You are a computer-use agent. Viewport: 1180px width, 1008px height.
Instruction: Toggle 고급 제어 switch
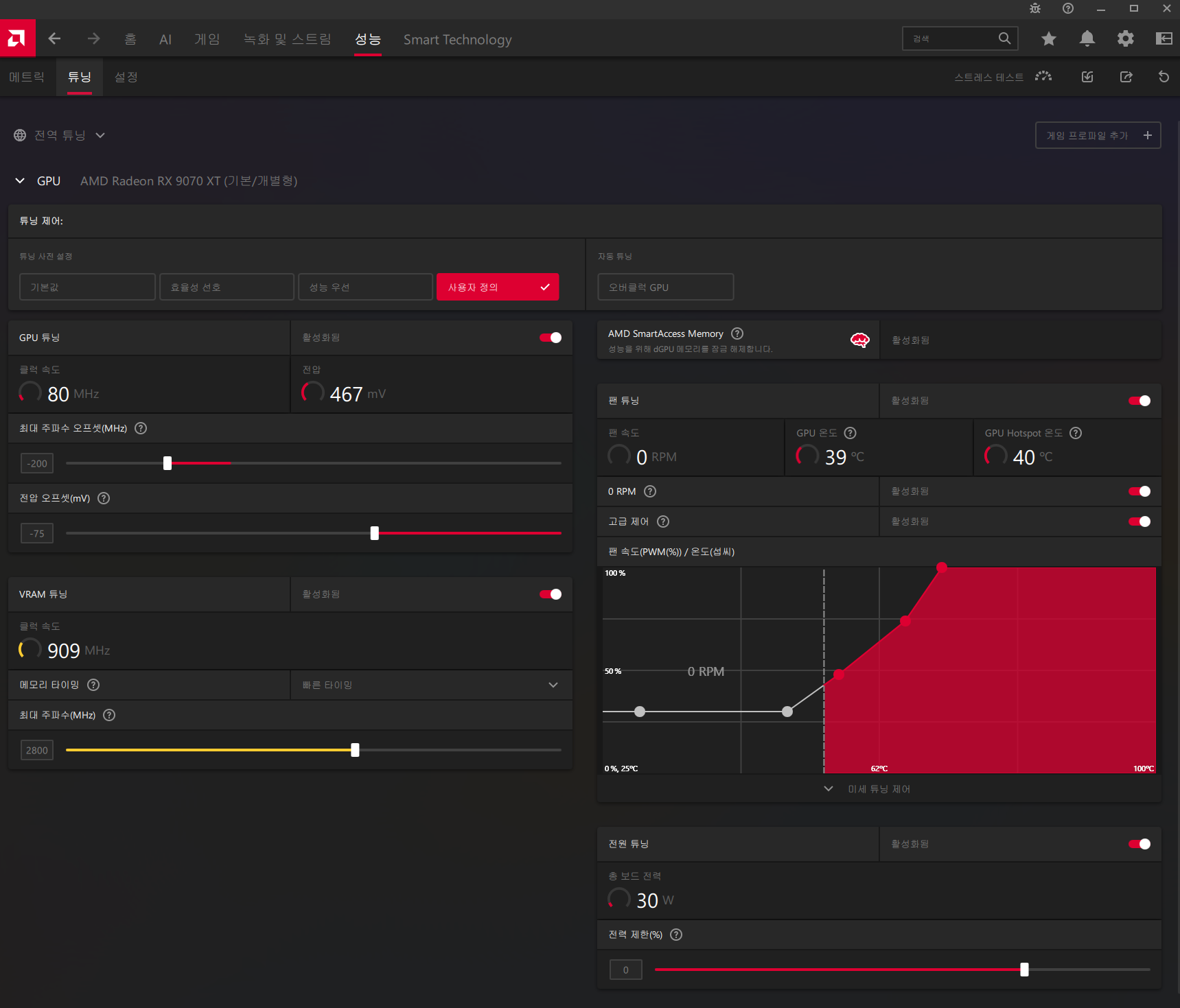tap(1139, 521)
